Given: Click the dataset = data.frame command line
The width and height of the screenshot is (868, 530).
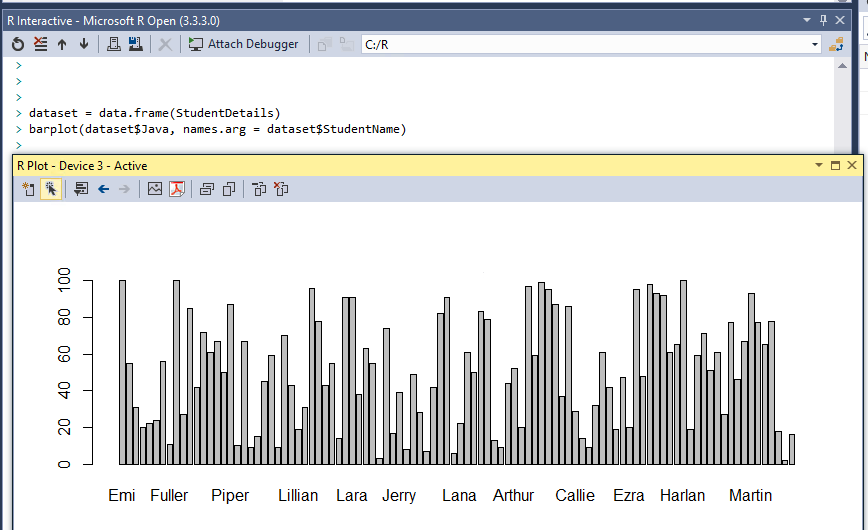Looking at the screenshot, I should pos(155,113).
